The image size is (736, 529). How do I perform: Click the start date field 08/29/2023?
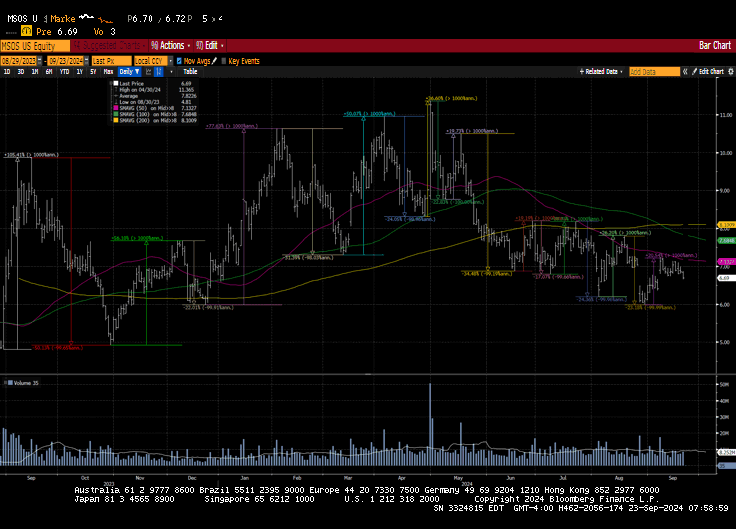[x=19, y=61]
